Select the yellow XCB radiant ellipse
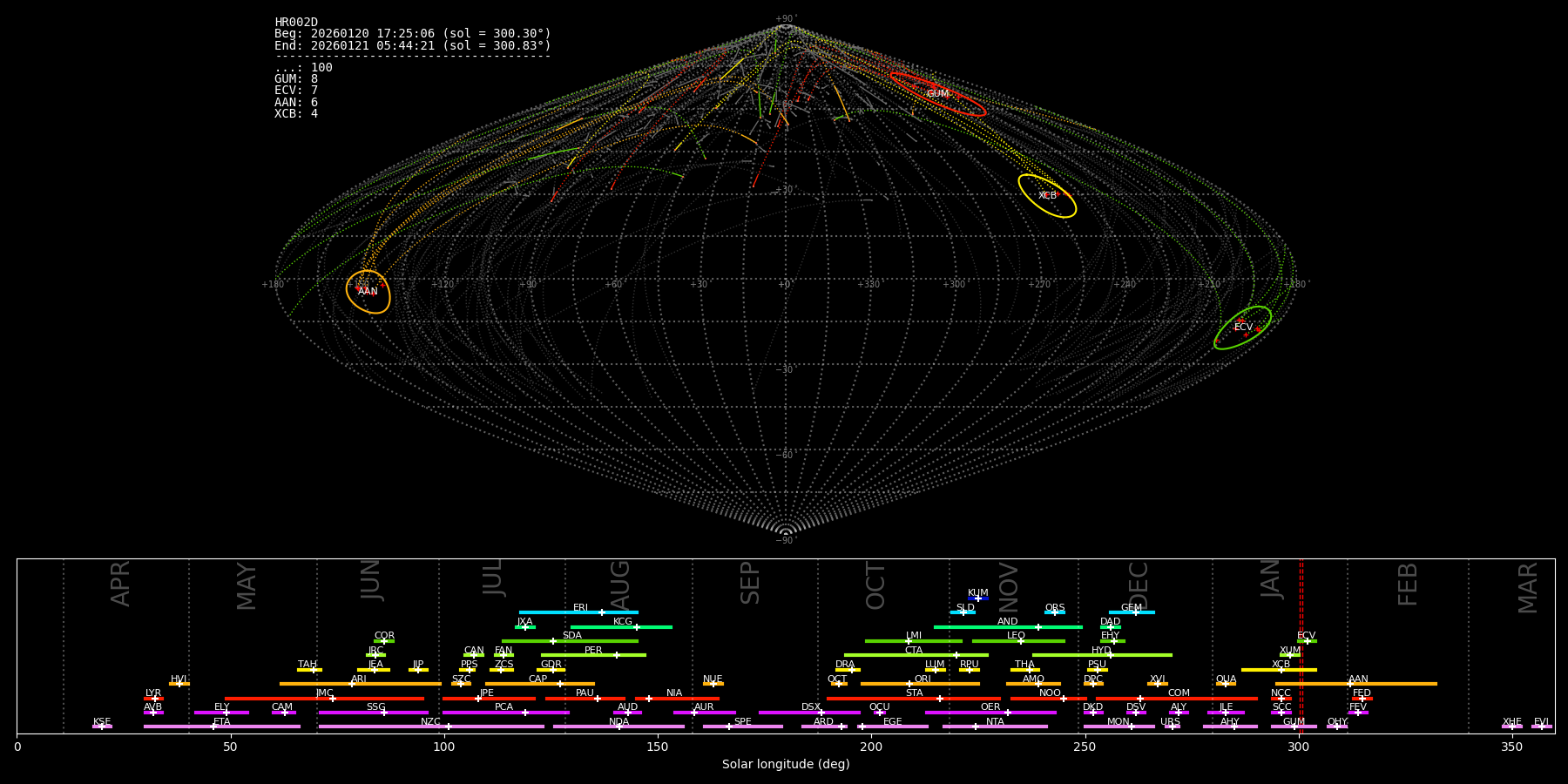The height and width of the screenshot is (784, 1568). click(1047, 196)
